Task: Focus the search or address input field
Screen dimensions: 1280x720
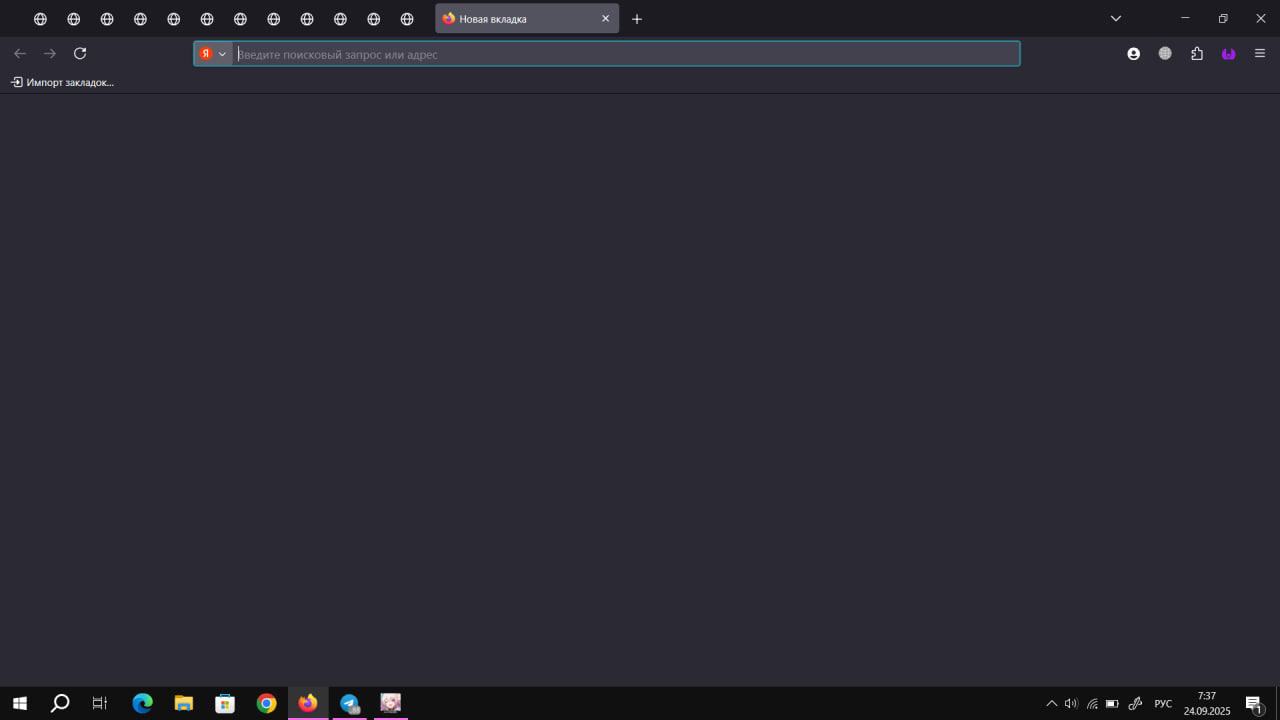Action: coord(626,54)
